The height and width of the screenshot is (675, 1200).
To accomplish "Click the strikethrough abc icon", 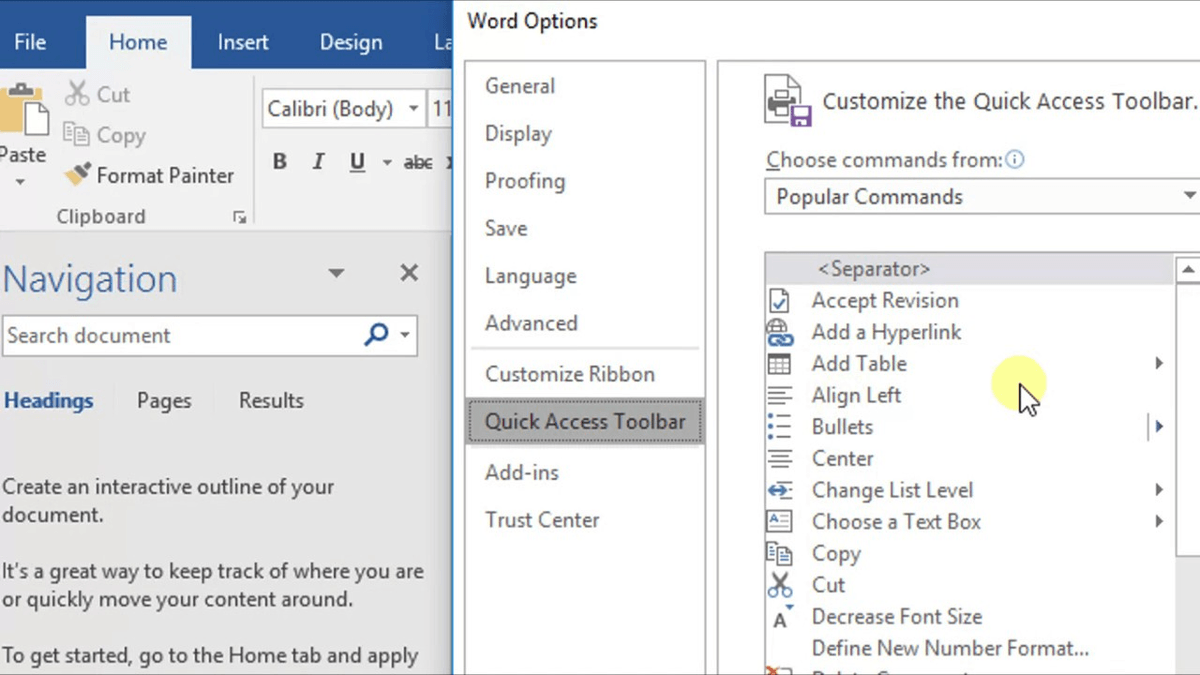I will pos(417,162).
